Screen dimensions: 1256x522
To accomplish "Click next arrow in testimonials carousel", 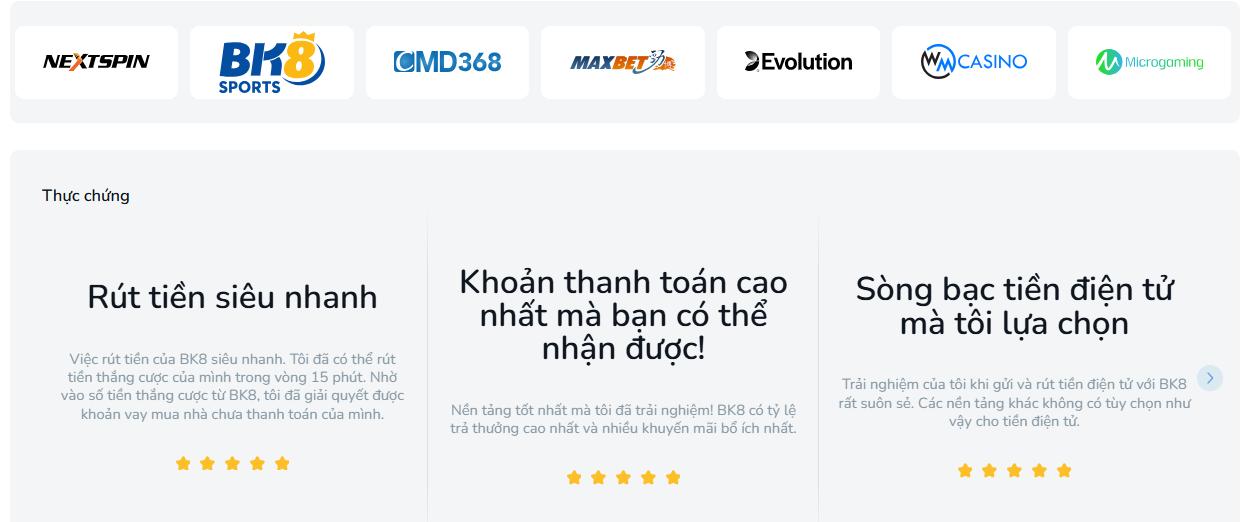I will point(1210,378).
